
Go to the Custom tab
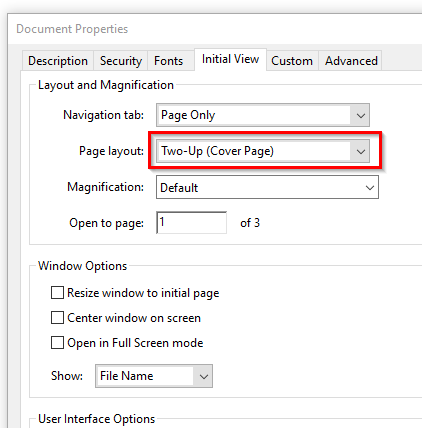click(x=292, y=61)
